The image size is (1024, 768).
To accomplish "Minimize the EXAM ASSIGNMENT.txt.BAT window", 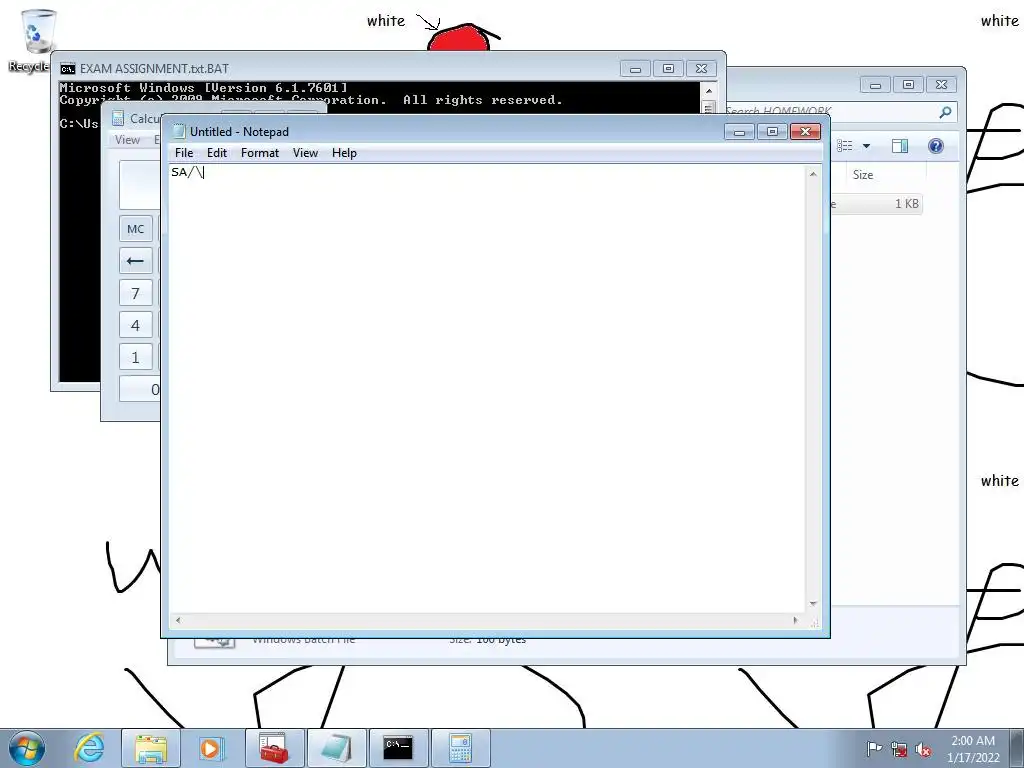I will 635,69.
